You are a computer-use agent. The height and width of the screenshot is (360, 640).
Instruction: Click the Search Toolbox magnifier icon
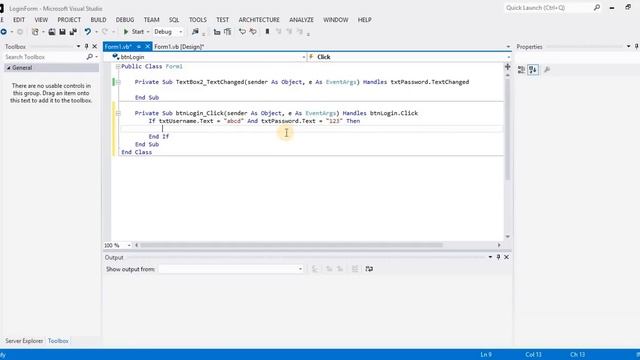click(90, 57)
